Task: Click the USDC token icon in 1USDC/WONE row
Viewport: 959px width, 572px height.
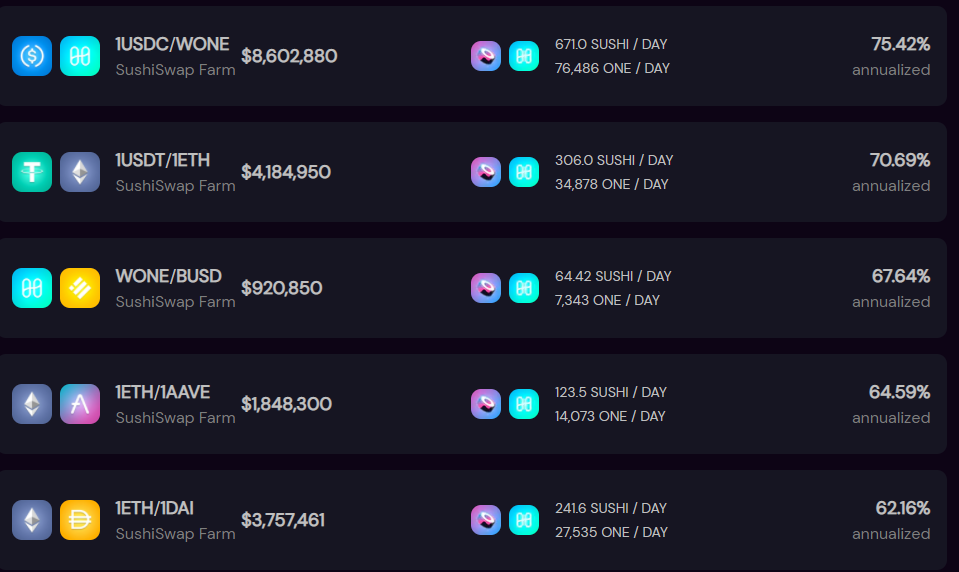Action: [32, 56]
